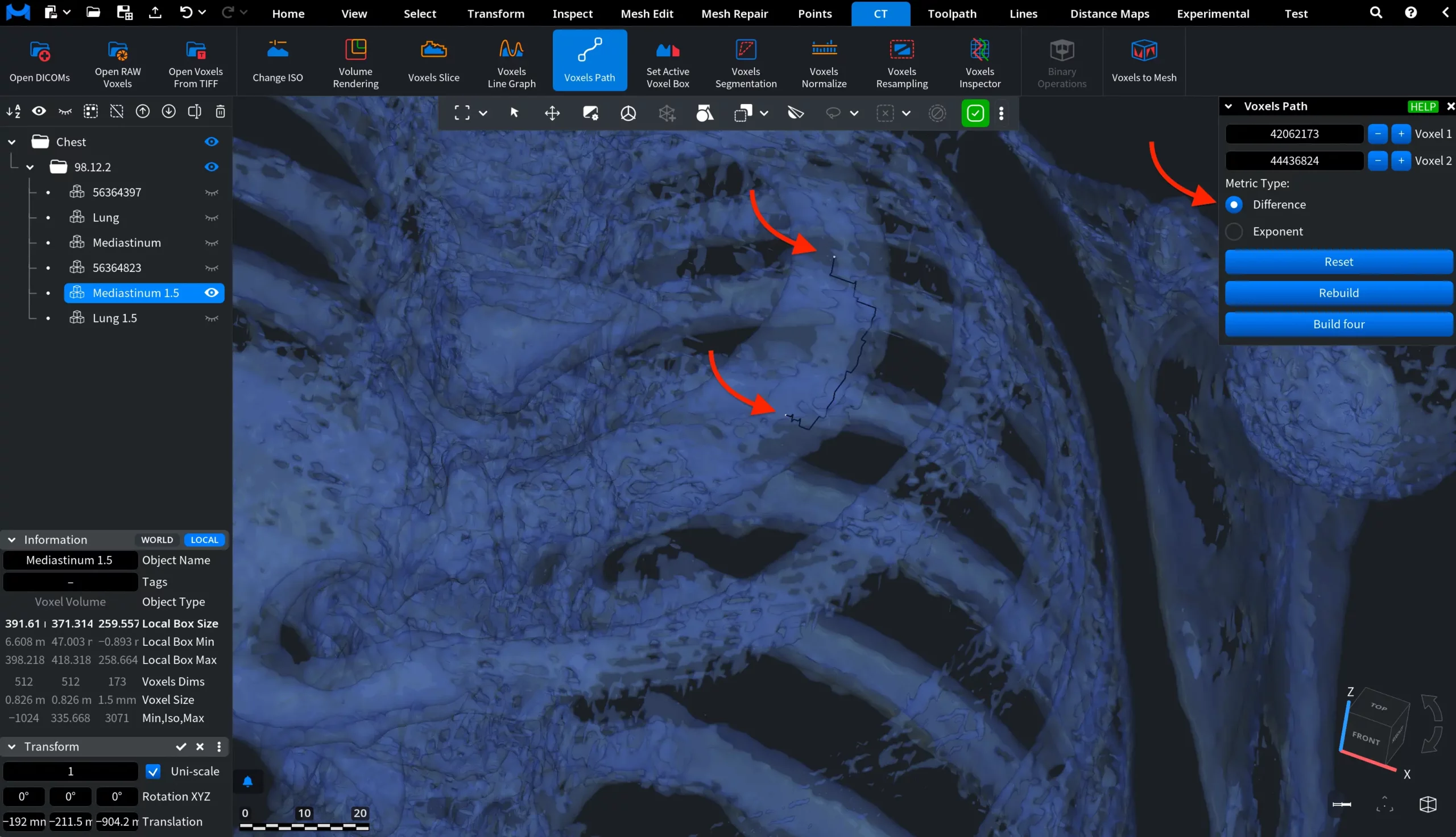This screenshot has width=1456, height=837.
Task: Show the hidden Lung object
Action: 212,218
